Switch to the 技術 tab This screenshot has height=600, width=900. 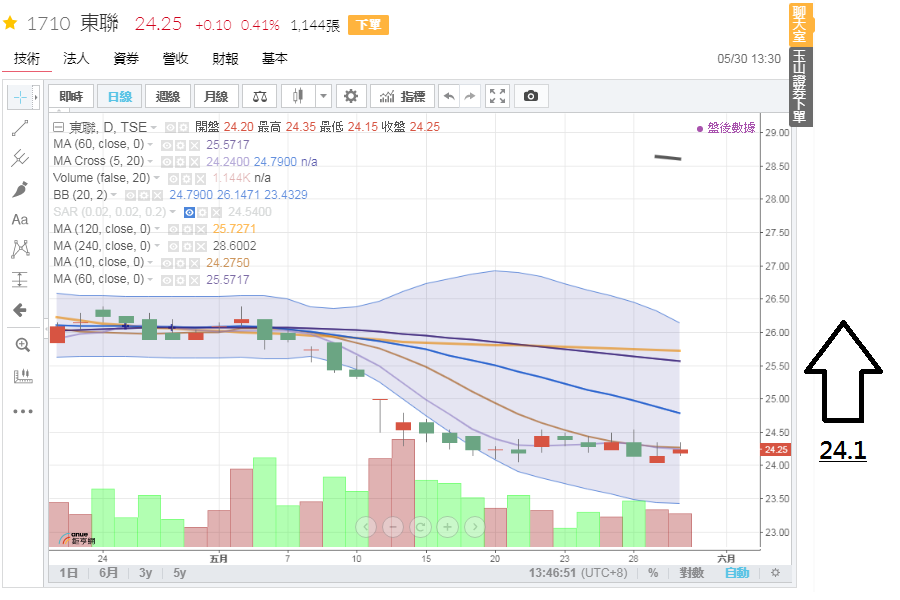click(26, 59)
